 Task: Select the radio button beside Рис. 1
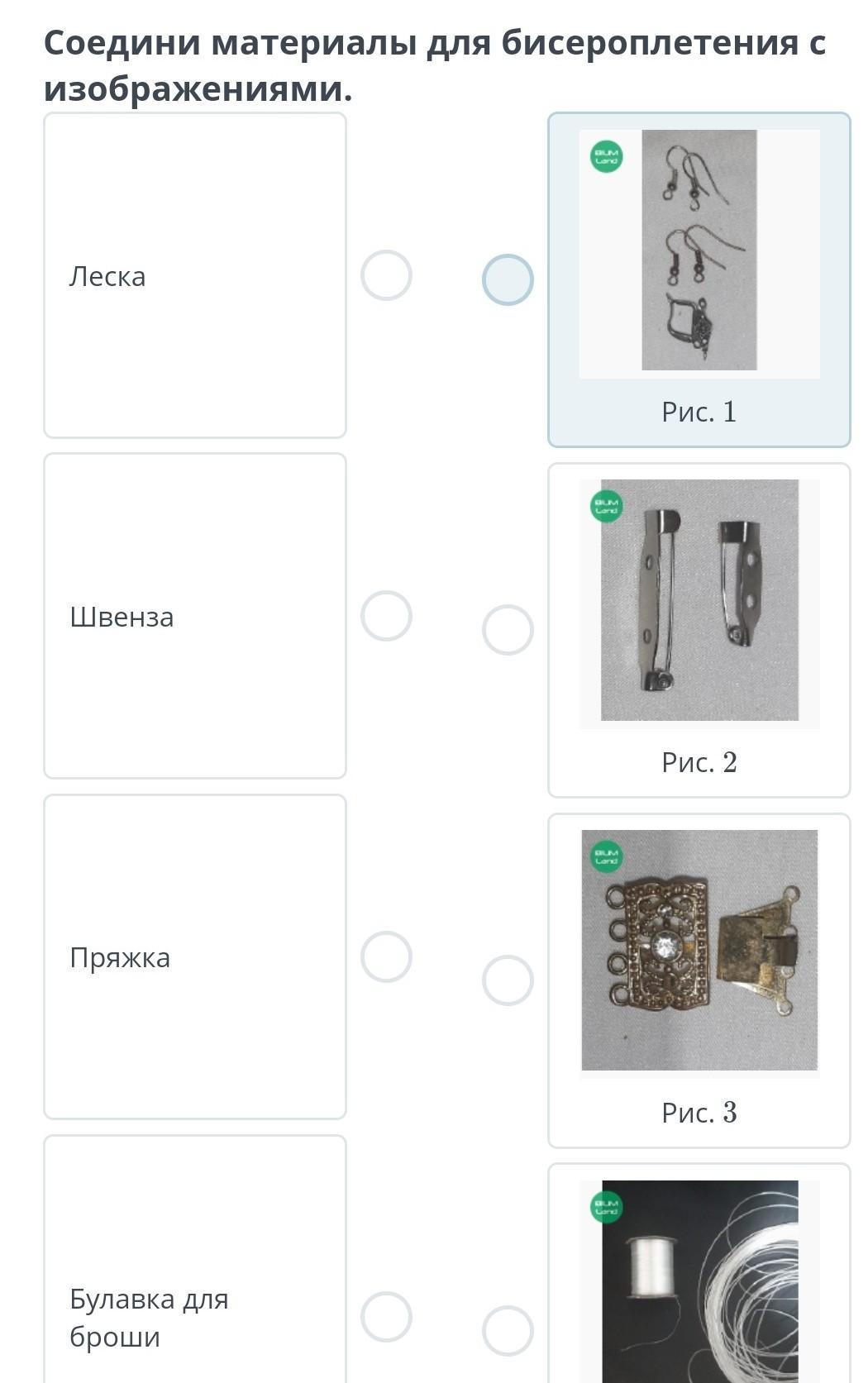tap(508, 279)
